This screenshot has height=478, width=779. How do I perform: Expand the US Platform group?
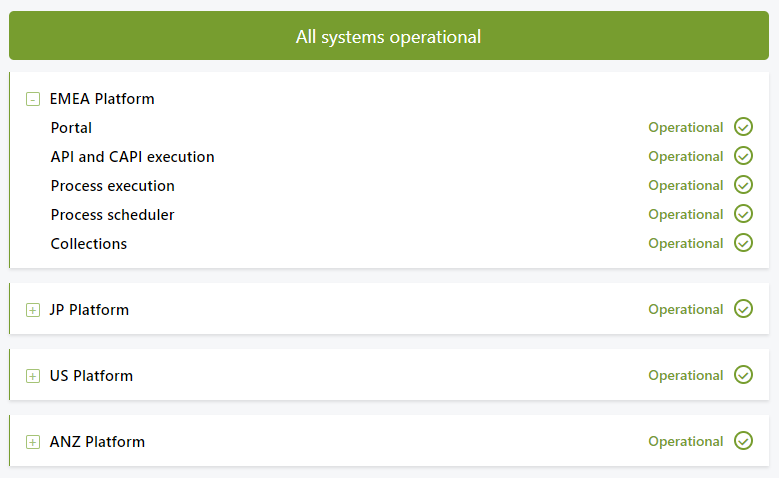33,376
